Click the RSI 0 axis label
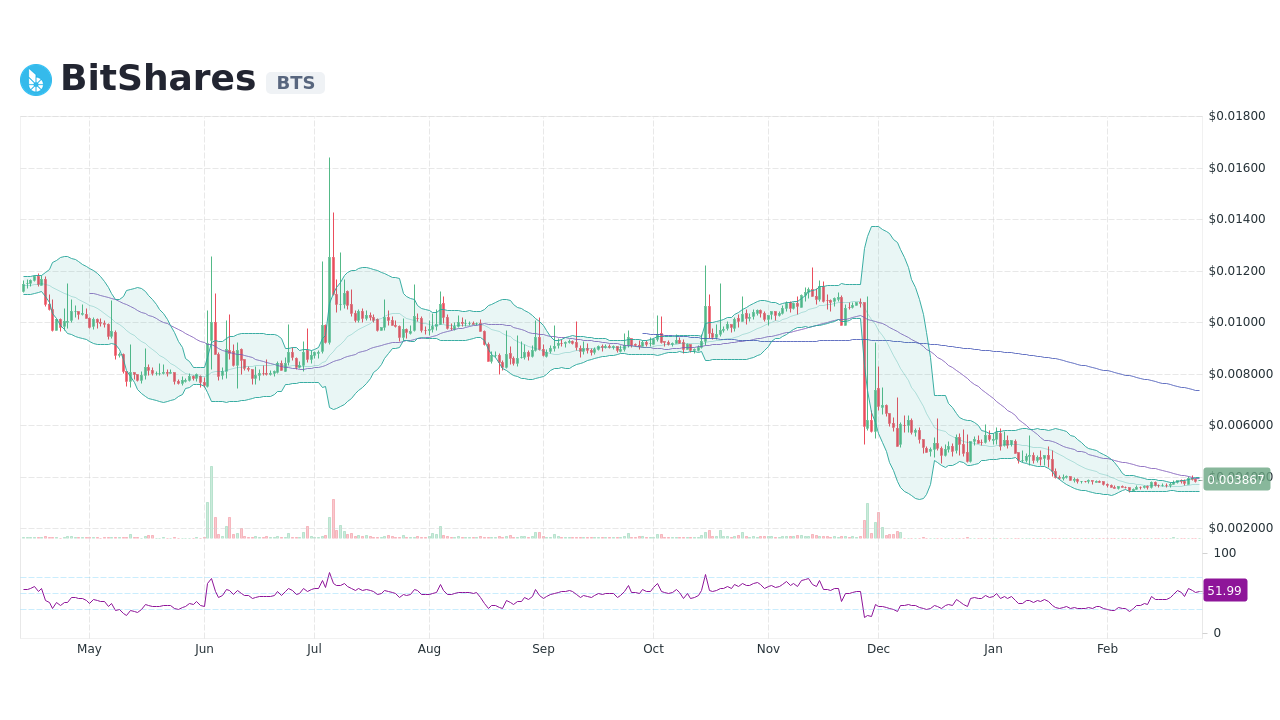Image resolution: width=1280 pixels, height=720 pixels. [1217, 633]
